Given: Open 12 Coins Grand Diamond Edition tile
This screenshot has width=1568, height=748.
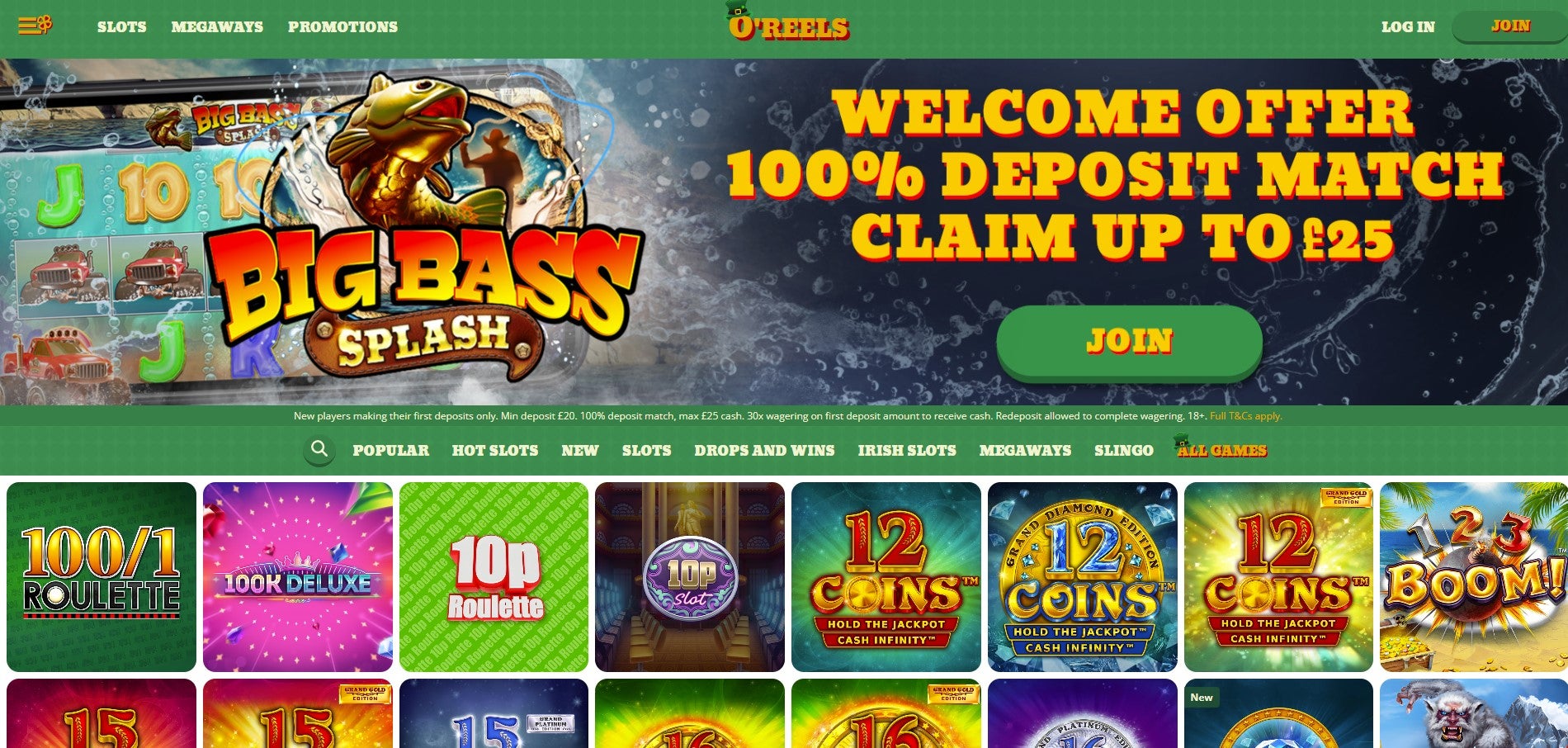Looking at the screenshot, I should pyautogui.click(x=1083, y=577).
